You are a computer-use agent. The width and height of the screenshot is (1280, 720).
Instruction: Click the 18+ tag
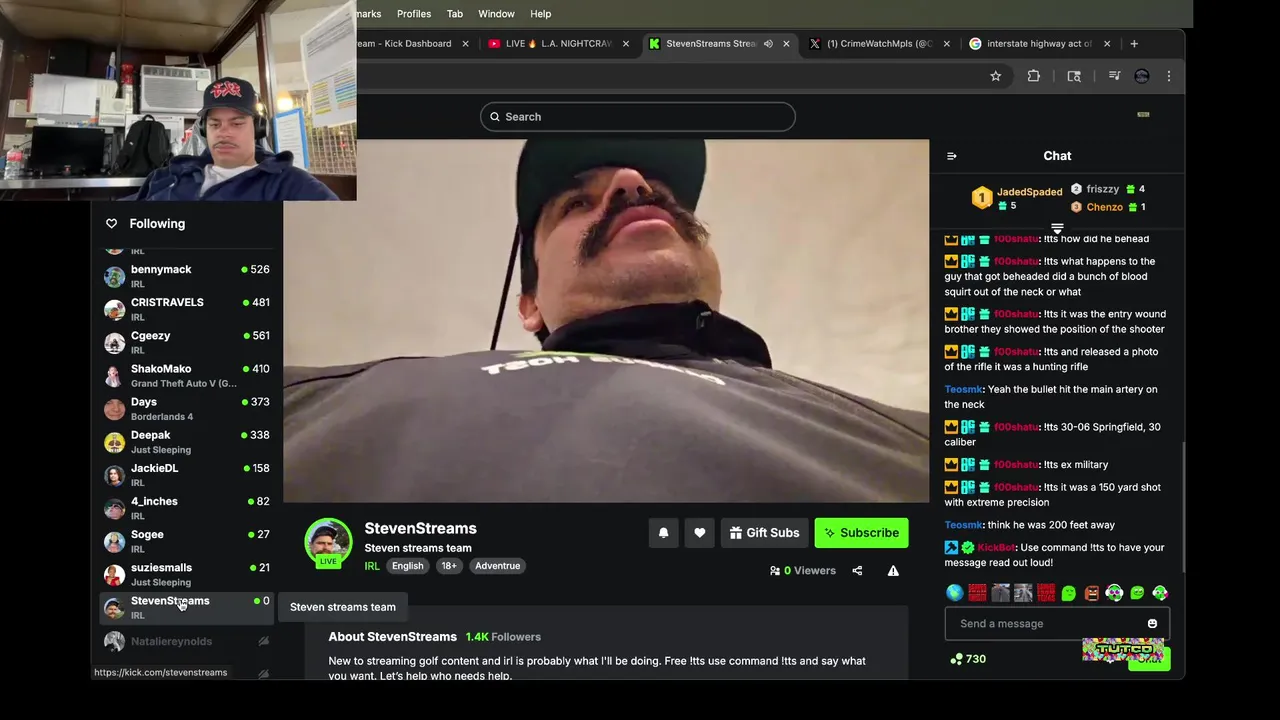449,566
